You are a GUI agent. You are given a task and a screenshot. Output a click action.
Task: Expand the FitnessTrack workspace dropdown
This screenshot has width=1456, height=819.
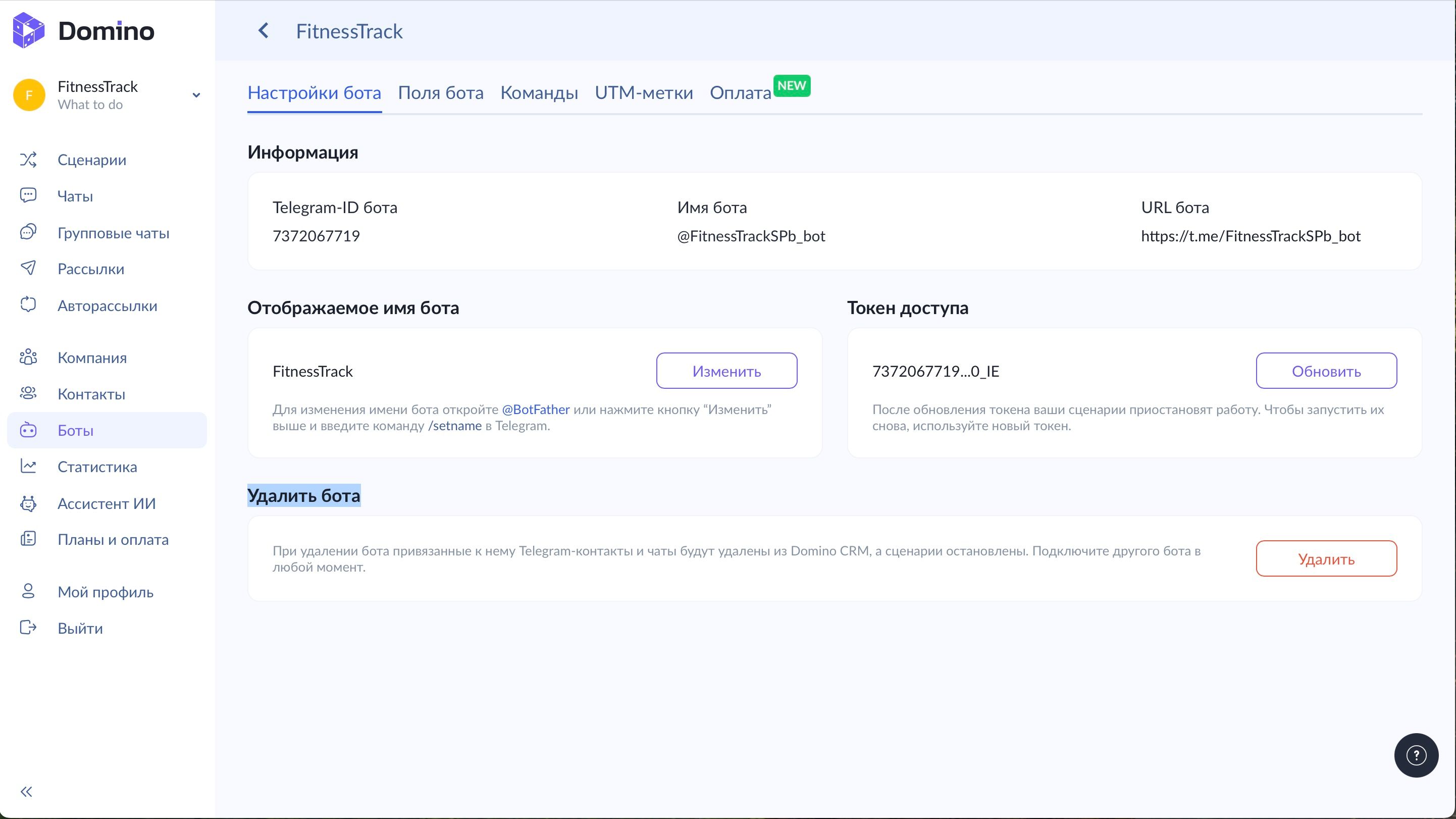click(x=196, y=95)
